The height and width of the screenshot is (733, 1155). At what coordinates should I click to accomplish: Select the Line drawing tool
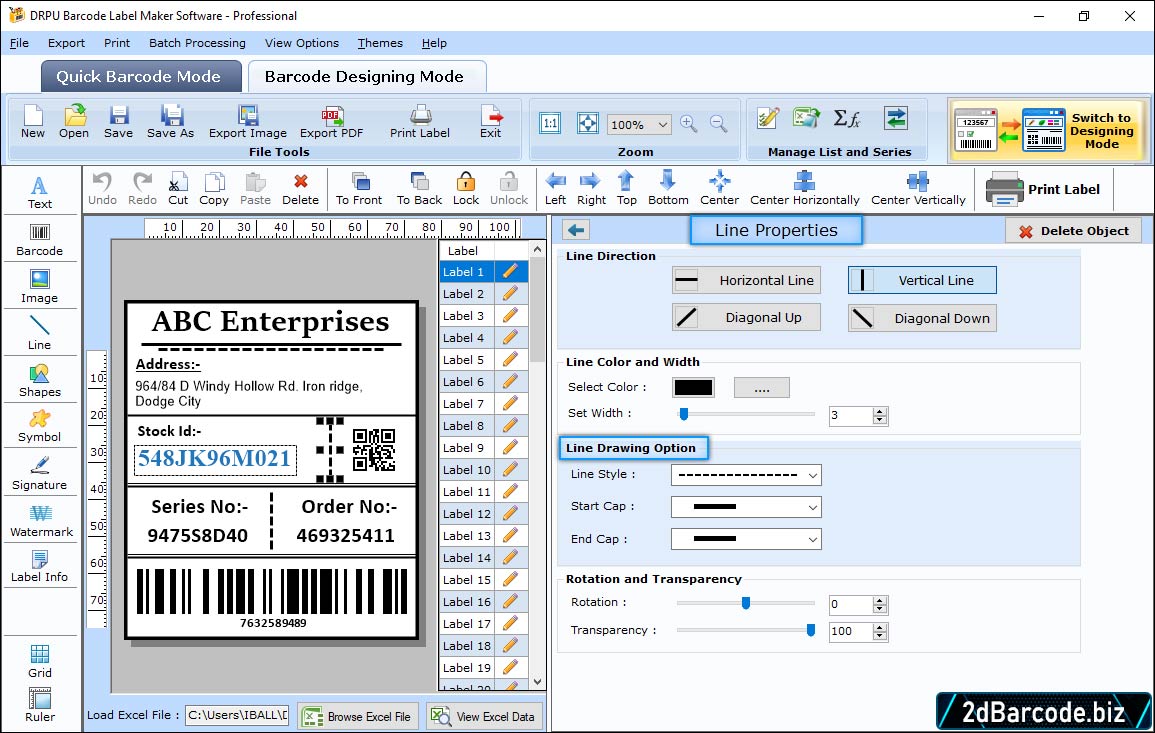click(40, 333)
